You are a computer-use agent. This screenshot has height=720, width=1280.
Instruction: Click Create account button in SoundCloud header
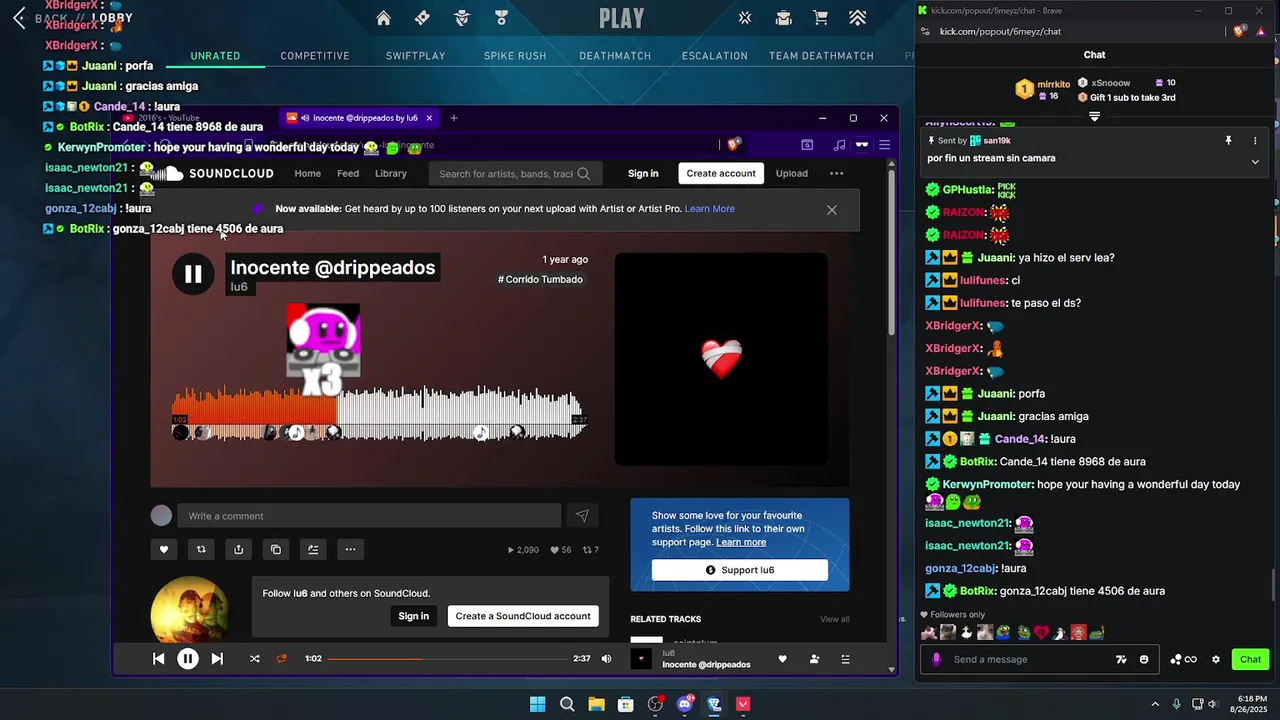coord(721,173)
